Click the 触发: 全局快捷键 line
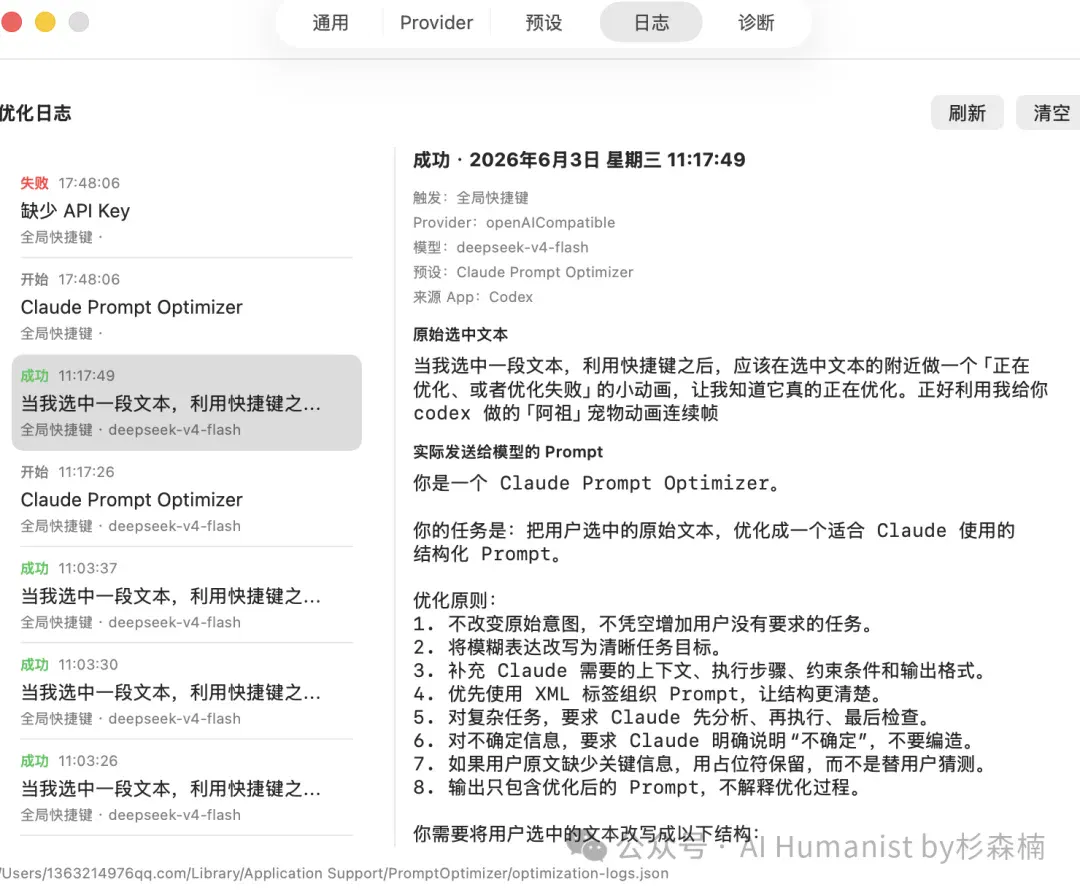The height and width of the screenshot is (890, 1080). [470, 198]
